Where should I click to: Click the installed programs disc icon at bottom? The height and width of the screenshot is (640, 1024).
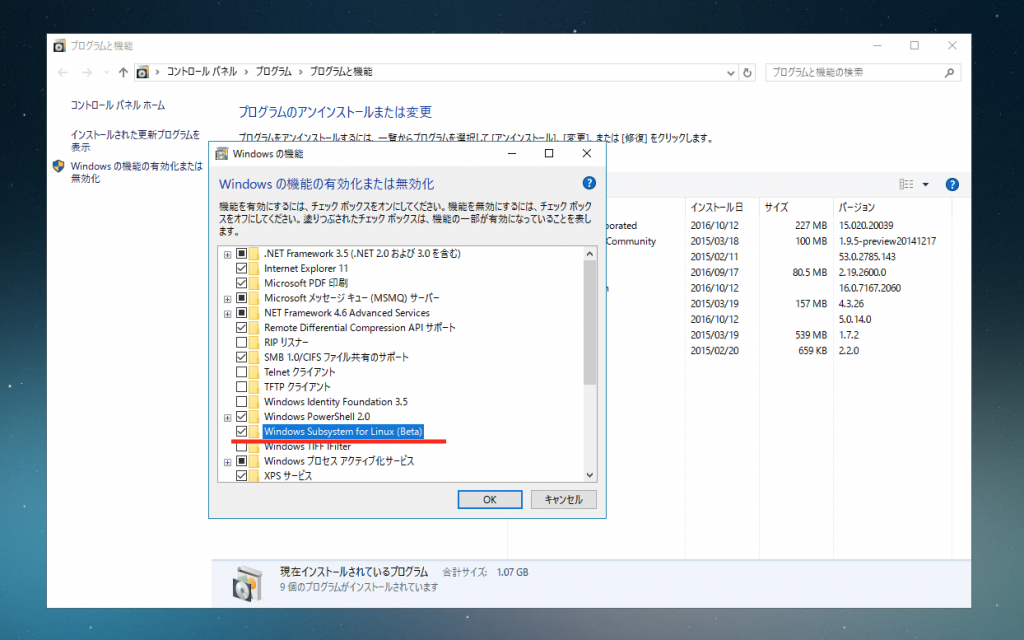click(247, 580)
